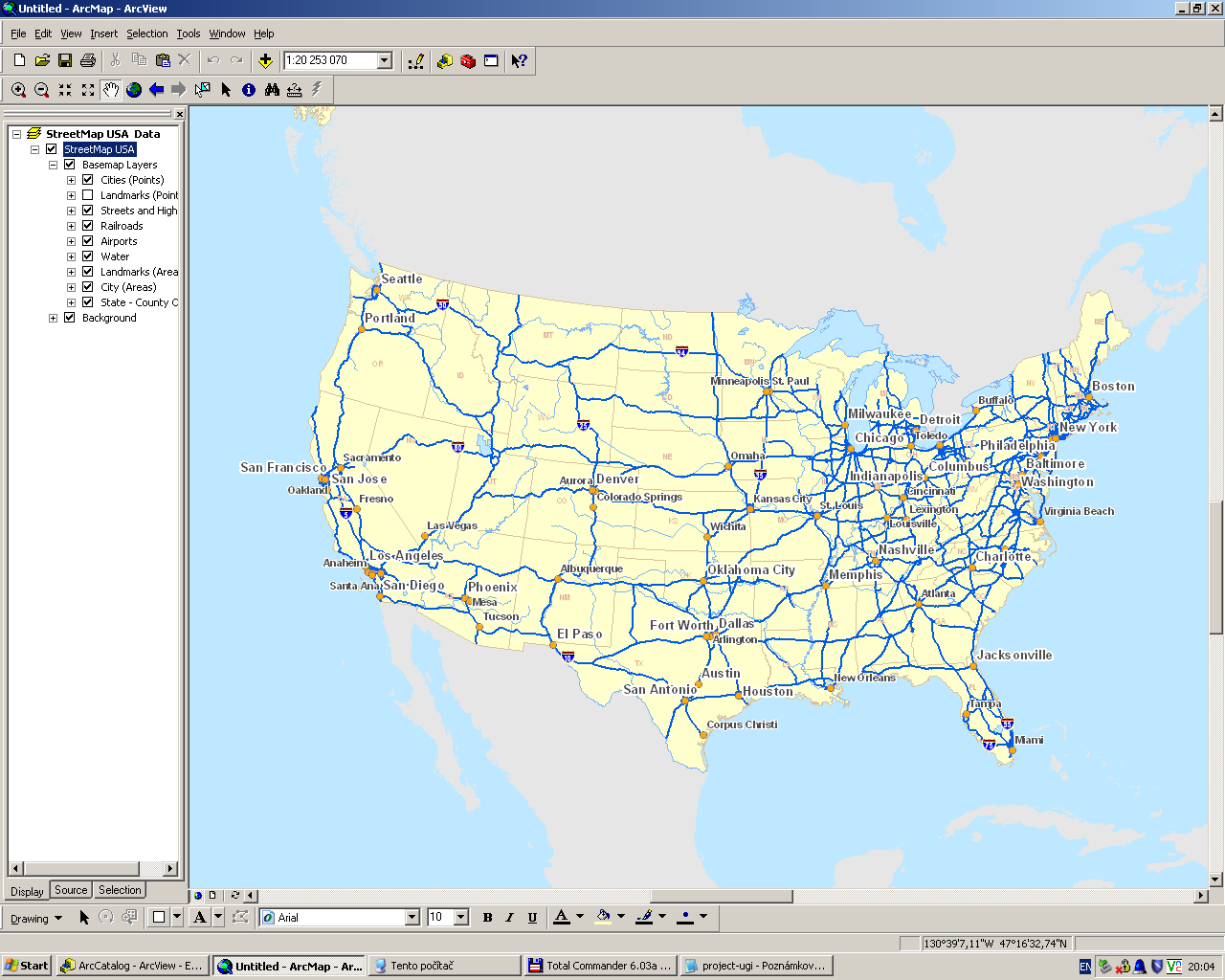Show the command line window icon
This screenshot has height=980, width=1225.
pyautogui.click(x=491, y=60)
